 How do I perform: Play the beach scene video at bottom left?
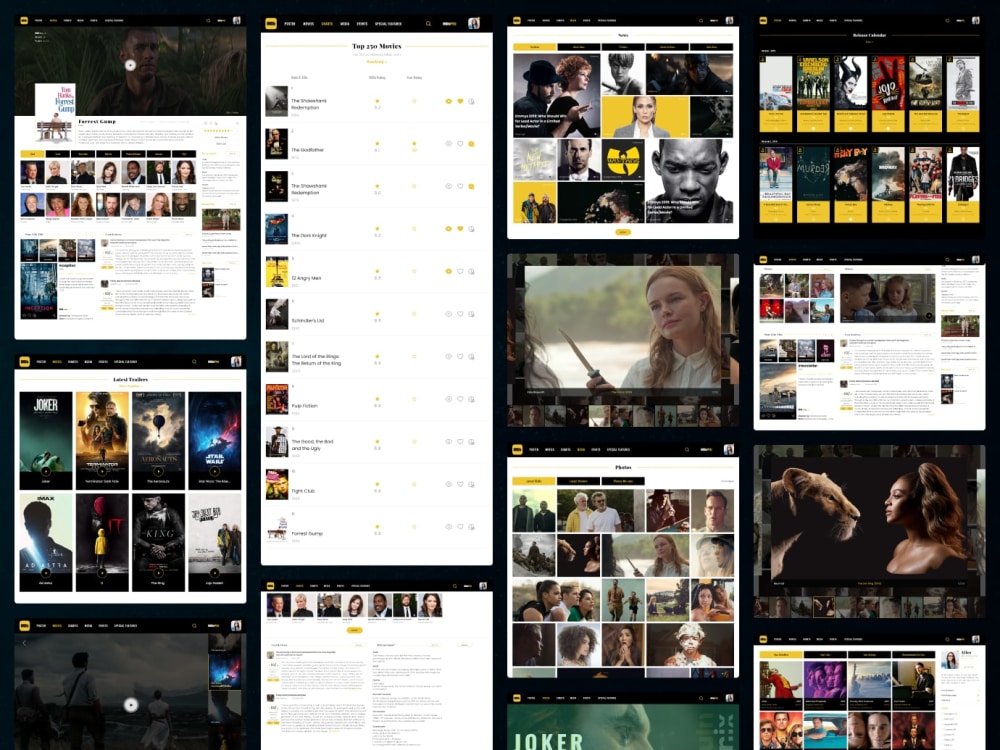pyautogui.click(x=131, y=705)
